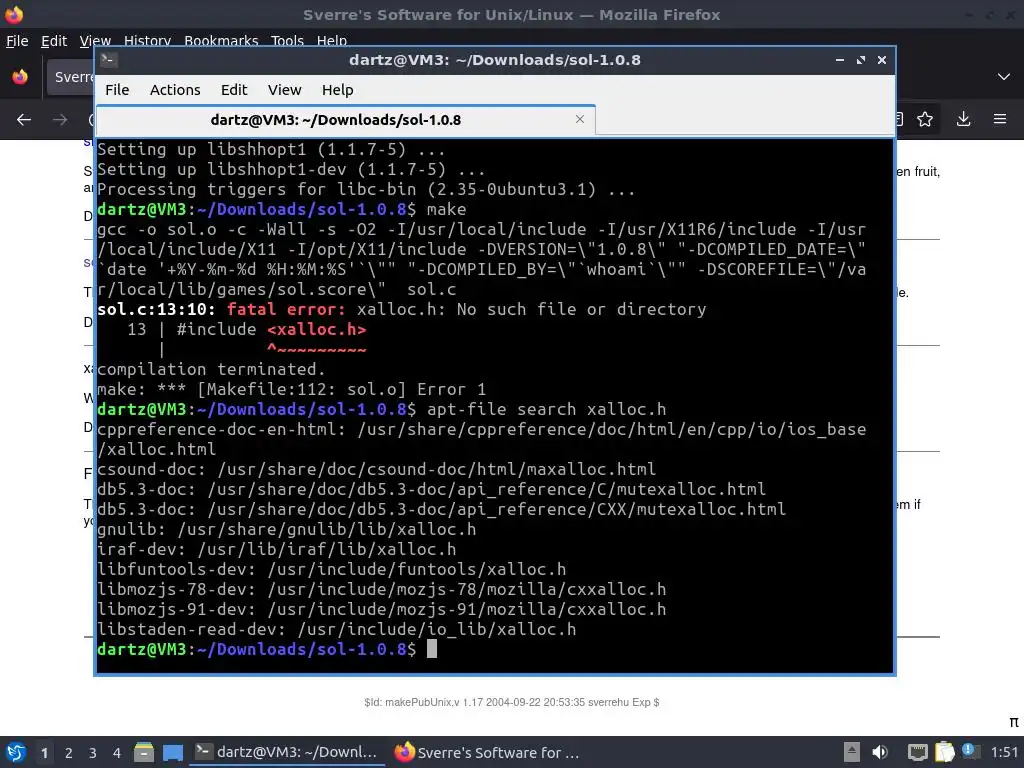Open removable media eject tray icon
Viewport: 1024px width, 768px height.
pyautogui.click(x=852, y=752)
